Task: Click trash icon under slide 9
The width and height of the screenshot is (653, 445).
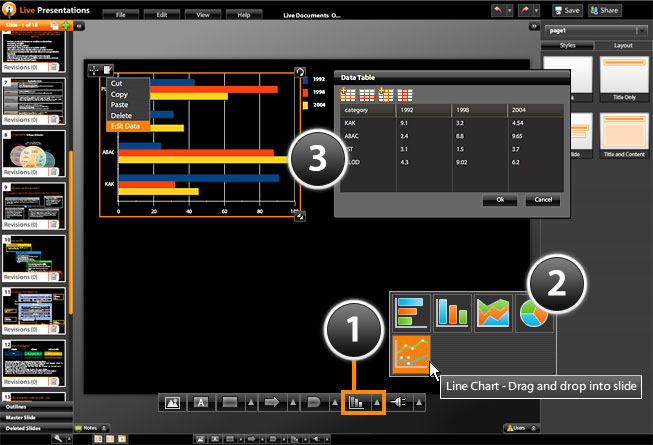Action: tap(54, 225)
